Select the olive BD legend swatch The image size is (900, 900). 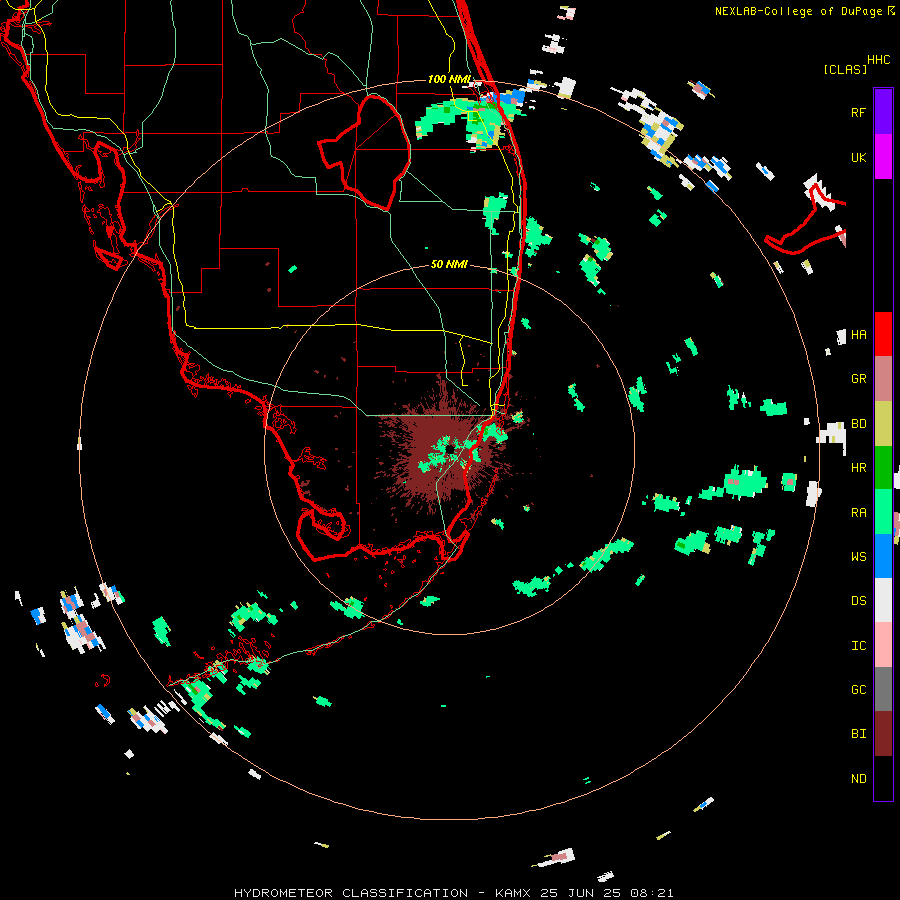pyautogui.click(x=883, y=424)
